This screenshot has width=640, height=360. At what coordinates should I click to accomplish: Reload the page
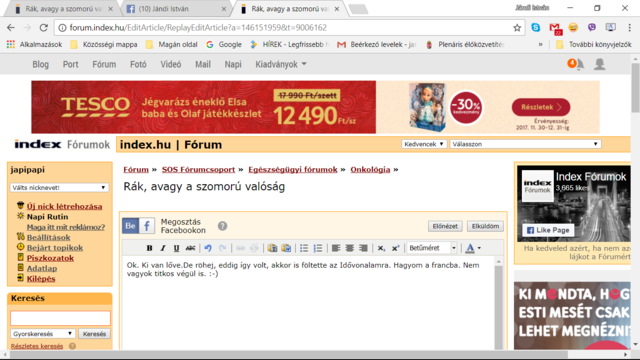pos(43,28)
